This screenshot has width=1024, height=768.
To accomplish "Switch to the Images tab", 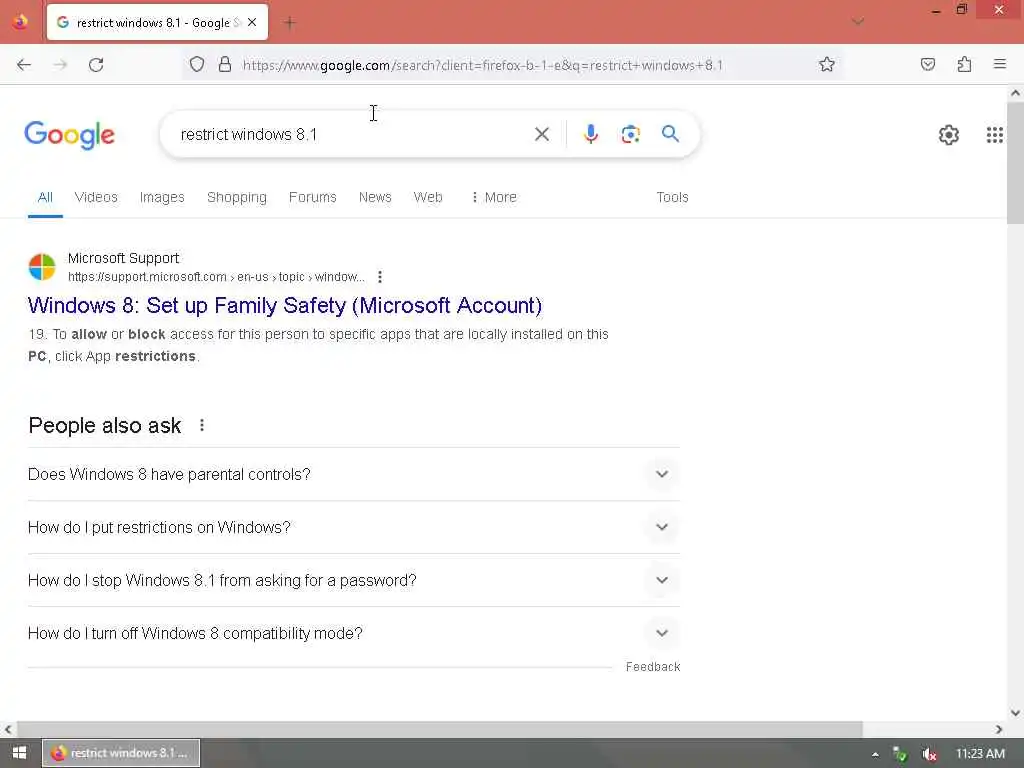I will tap(162, 197).
